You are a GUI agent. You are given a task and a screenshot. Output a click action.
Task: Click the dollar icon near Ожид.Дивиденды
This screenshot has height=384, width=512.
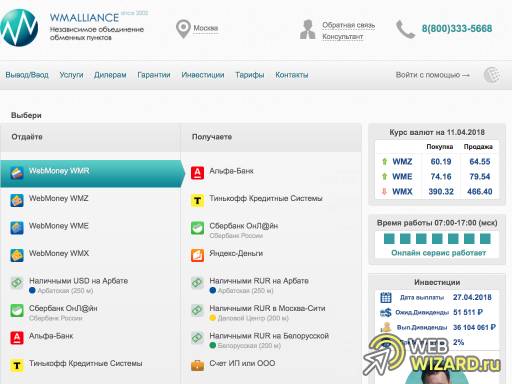point(386,312)
